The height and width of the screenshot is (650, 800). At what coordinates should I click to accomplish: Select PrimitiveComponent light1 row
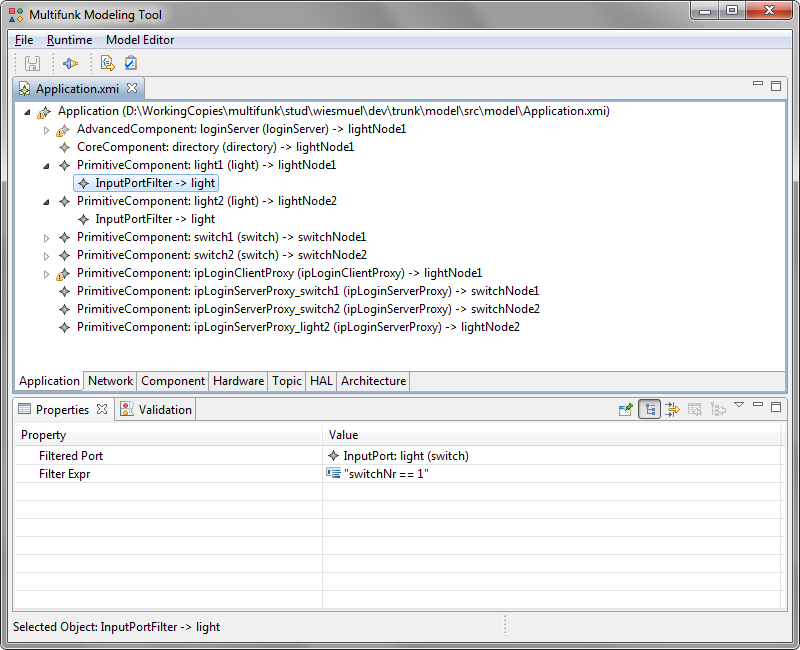[207, 165]
